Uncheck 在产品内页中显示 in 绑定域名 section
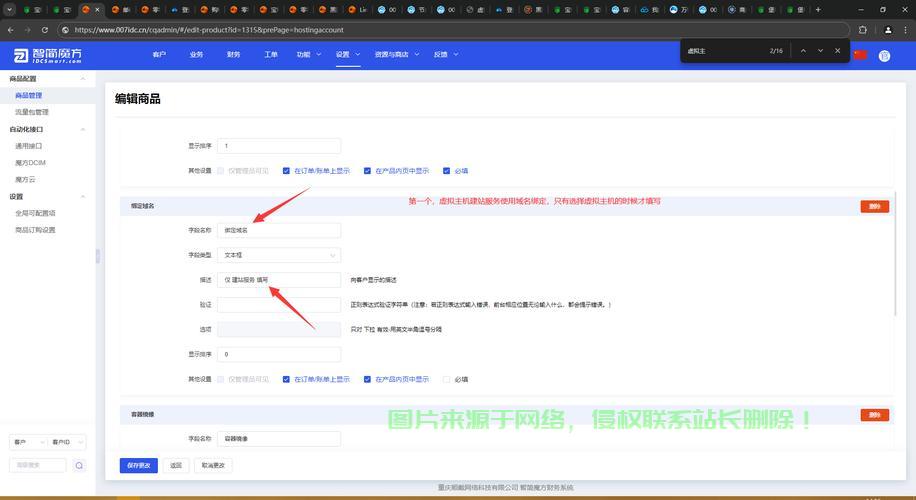The width and height of the screenshot is (916, 500). pyautogui.click(x=367, y=379)
